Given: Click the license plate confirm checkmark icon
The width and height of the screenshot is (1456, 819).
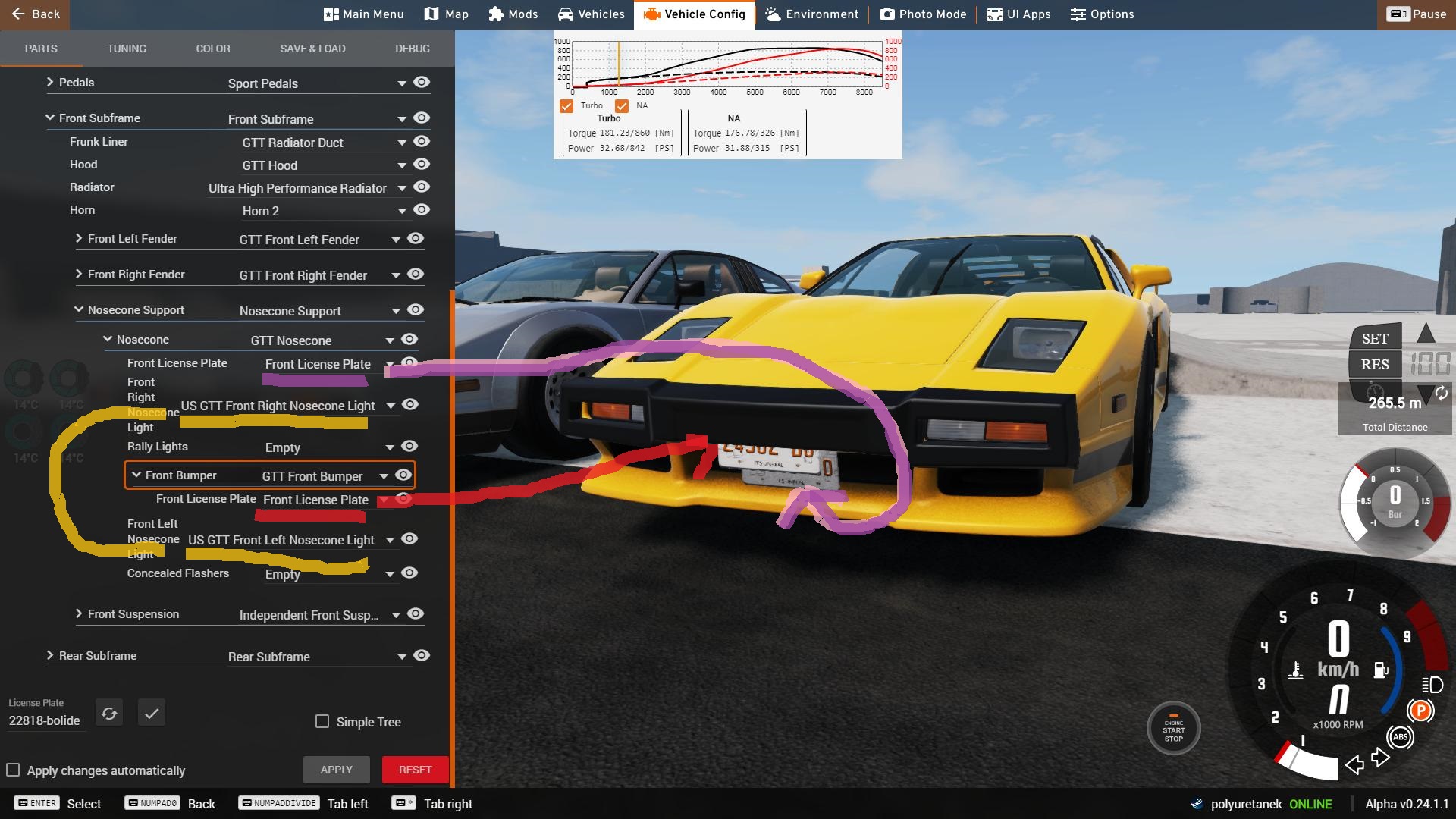Looking at the screenshot, I should pos(152,714).
